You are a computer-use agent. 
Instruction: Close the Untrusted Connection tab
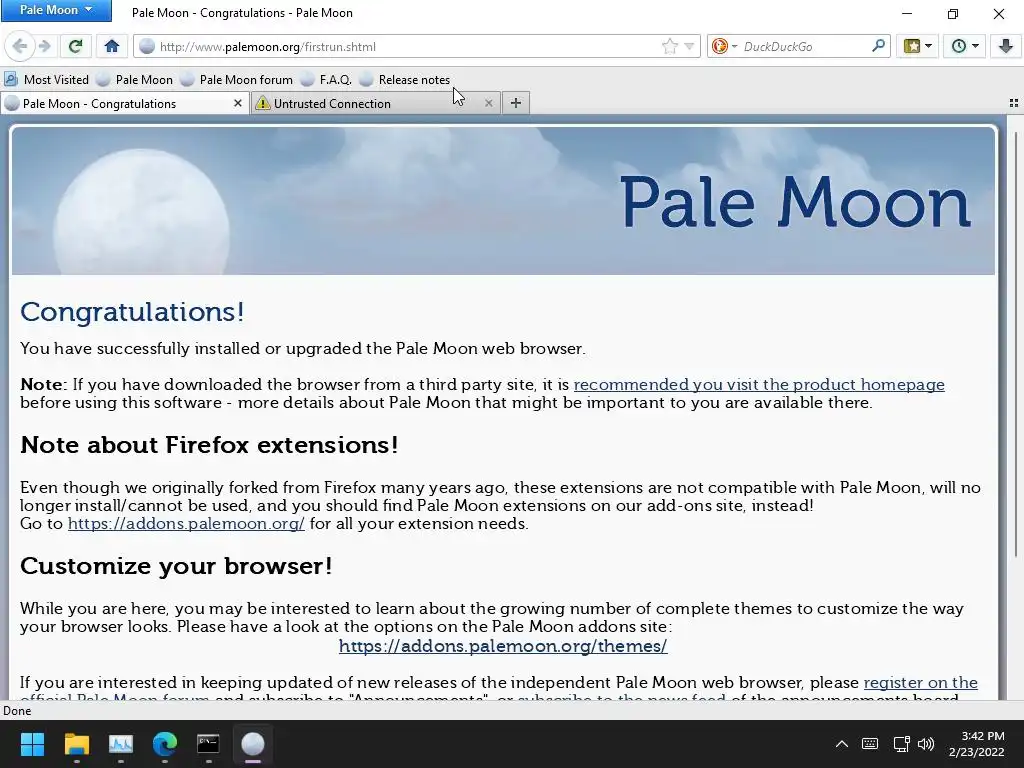(488, 103)
